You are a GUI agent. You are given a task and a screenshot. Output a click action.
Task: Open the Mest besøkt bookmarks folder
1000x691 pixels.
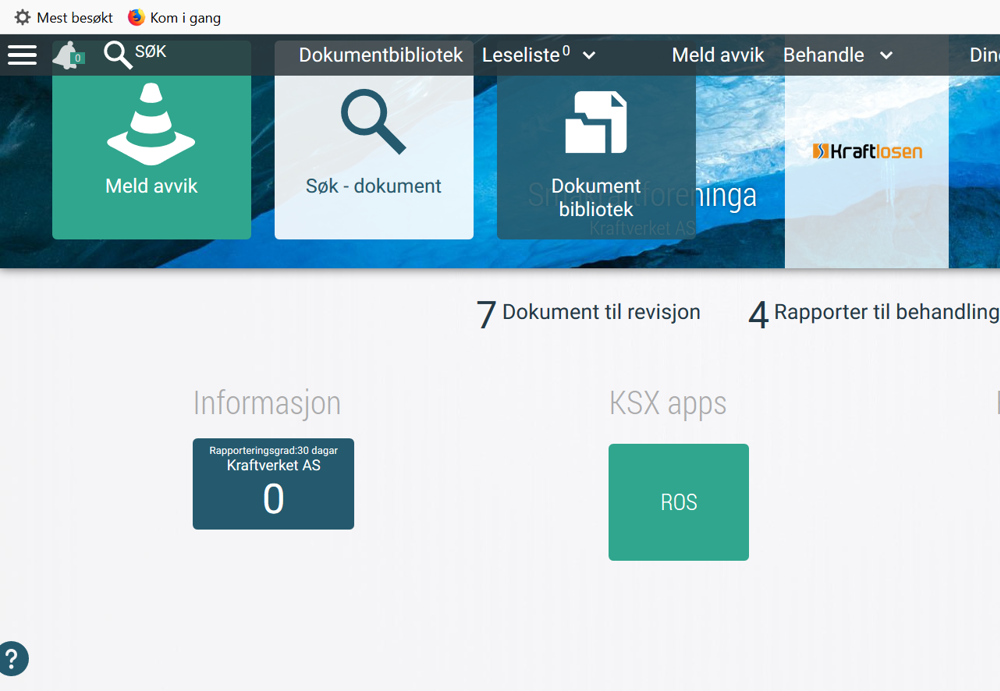point(63,17)
